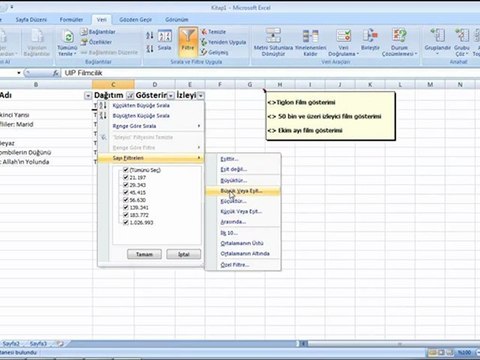Choose Ortalamanın Üstü filter option

tap(243, 243)
